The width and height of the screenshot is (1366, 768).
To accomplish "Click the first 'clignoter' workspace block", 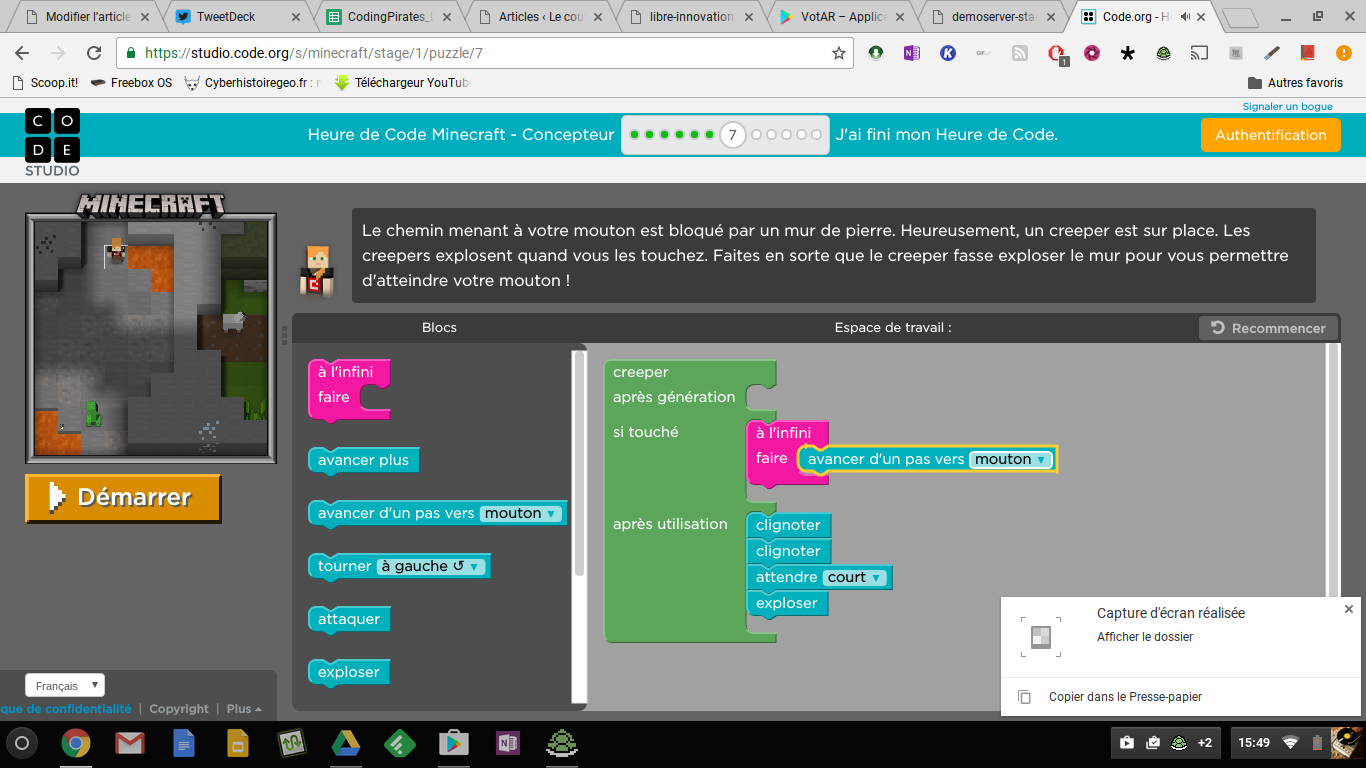I will coord(788,525).
